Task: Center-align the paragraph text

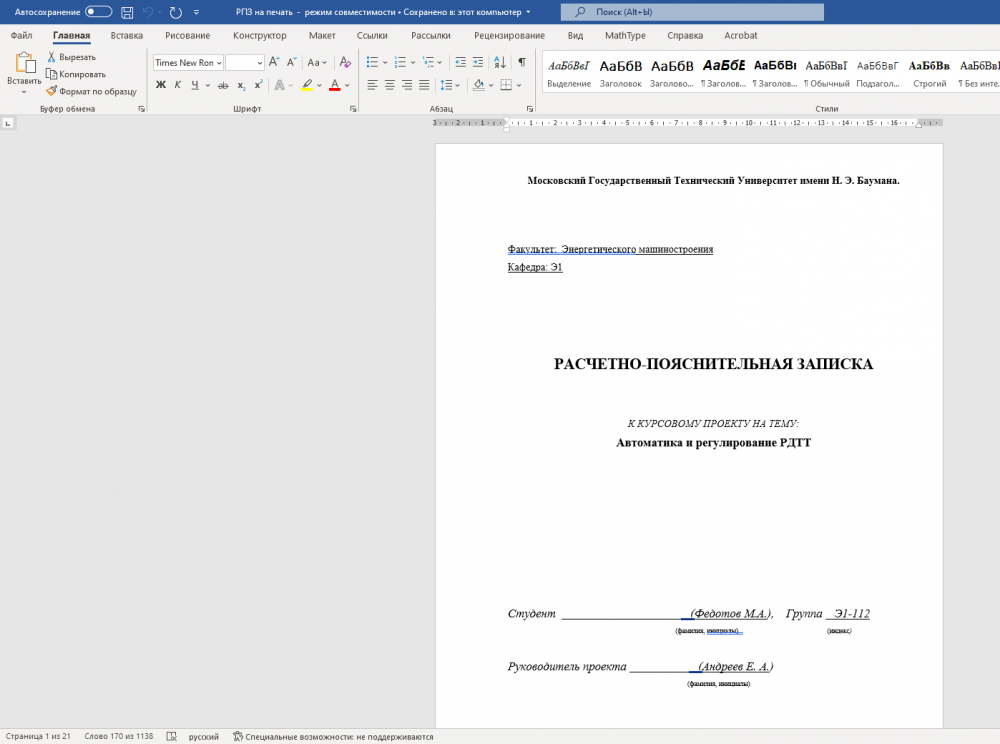Action: coord(390,85)
